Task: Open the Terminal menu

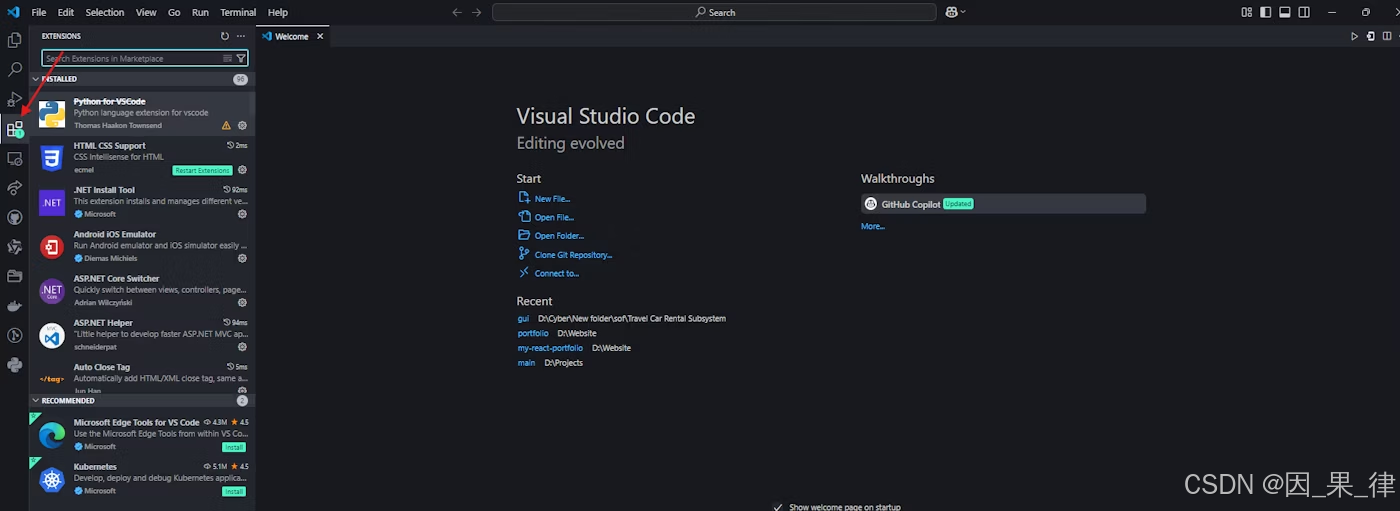Action: coord(238,12)
